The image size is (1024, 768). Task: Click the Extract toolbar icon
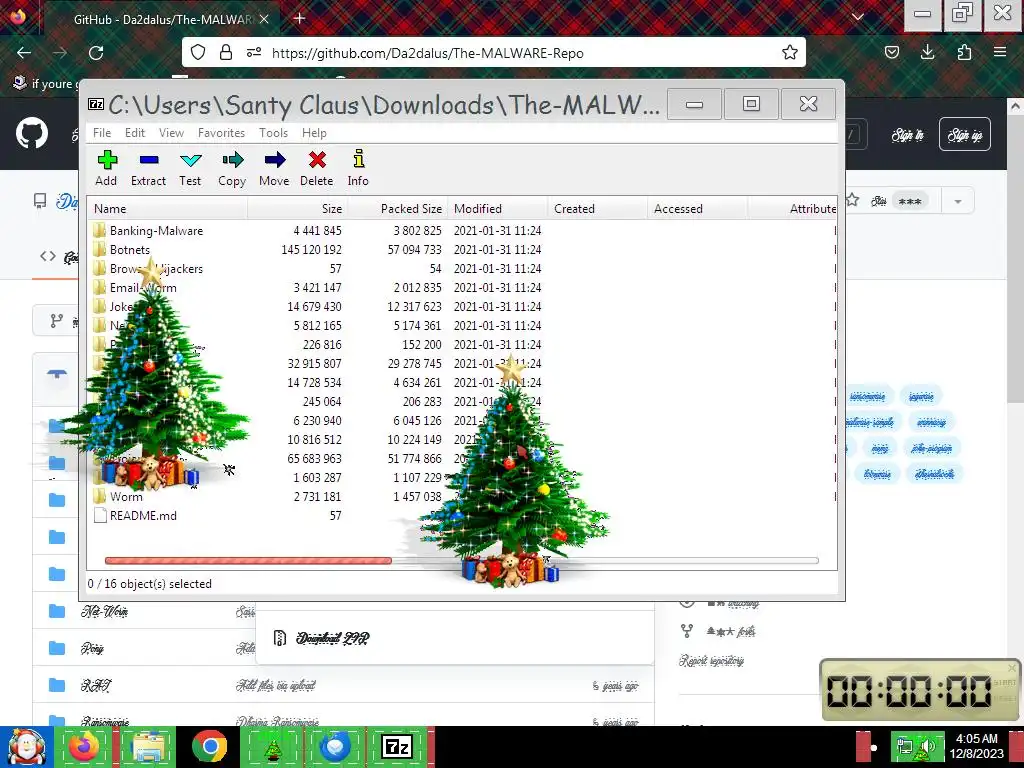(x=148, y=168)
